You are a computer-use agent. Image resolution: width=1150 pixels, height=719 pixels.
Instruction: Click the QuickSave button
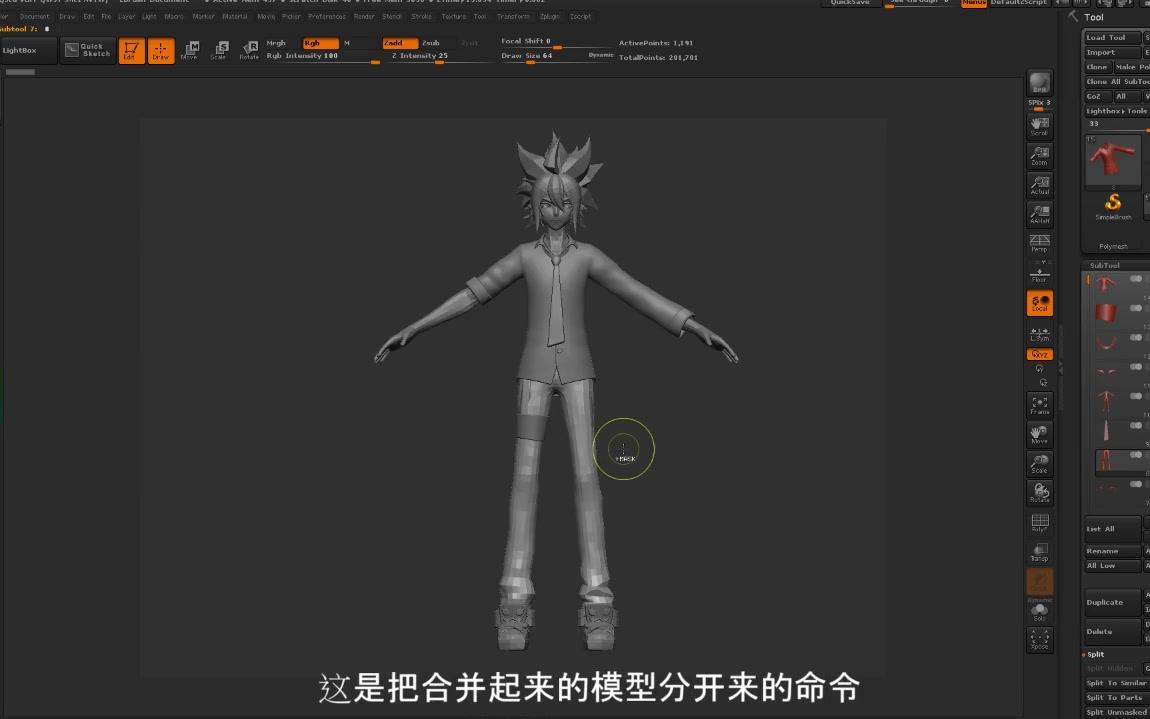coord(851,3)
